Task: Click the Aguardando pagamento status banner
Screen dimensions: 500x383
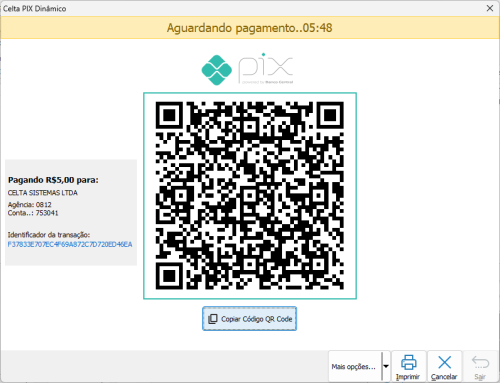Action: (250, 28)
